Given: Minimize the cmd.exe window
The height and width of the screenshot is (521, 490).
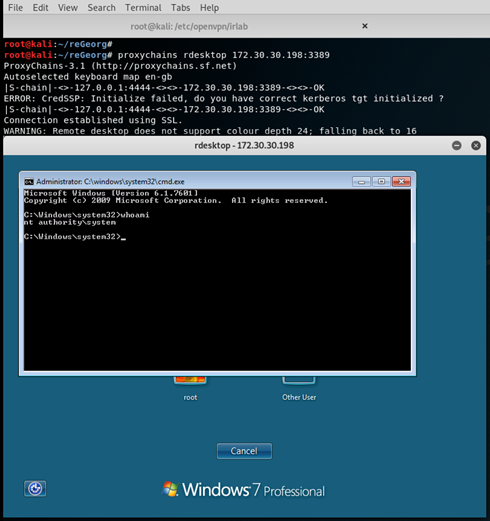Looking at the screenshot, I should pyautogui.click(x=361, y=182).
